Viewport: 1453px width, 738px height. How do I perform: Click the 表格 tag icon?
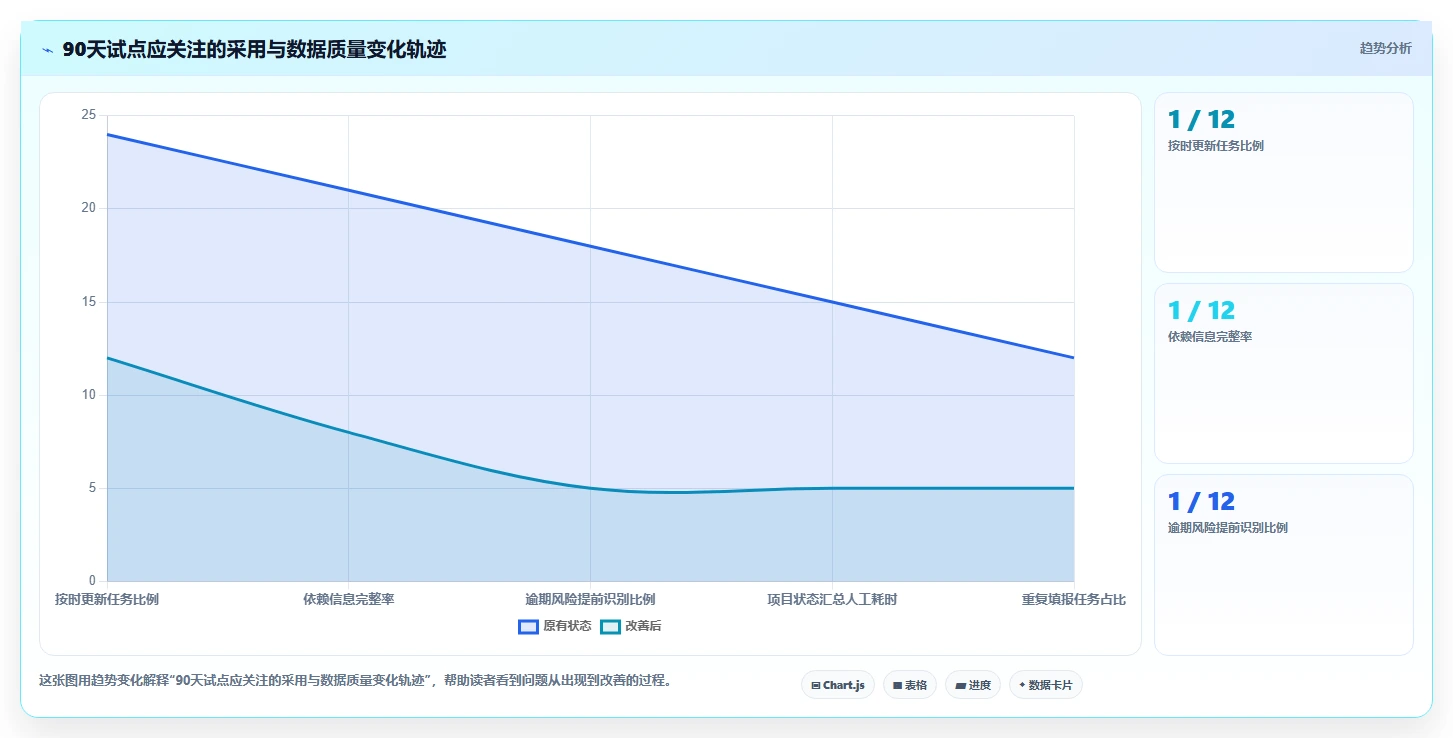(x=897, y=686)
